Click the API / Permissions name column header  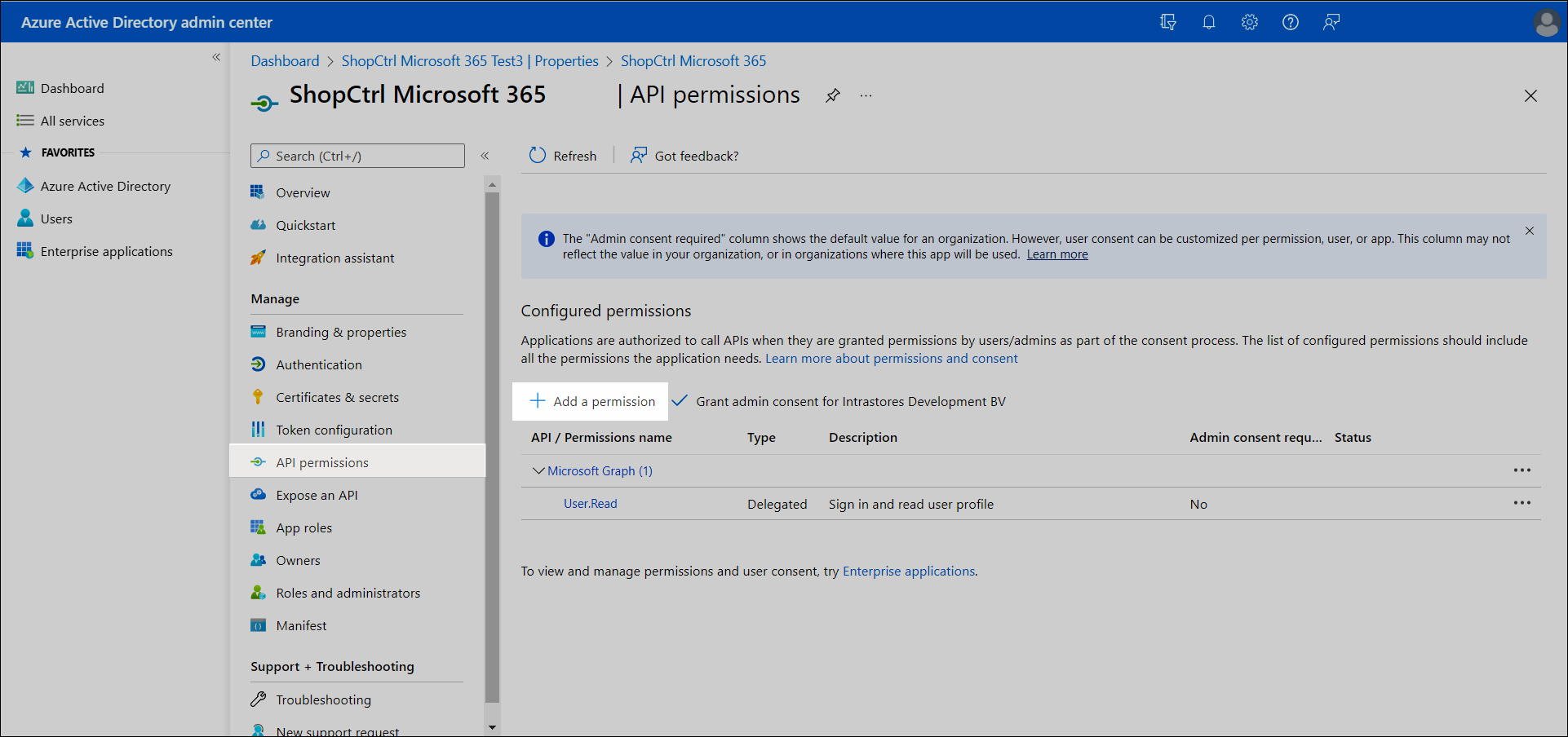pyautogui.click(x=601, y=438)
